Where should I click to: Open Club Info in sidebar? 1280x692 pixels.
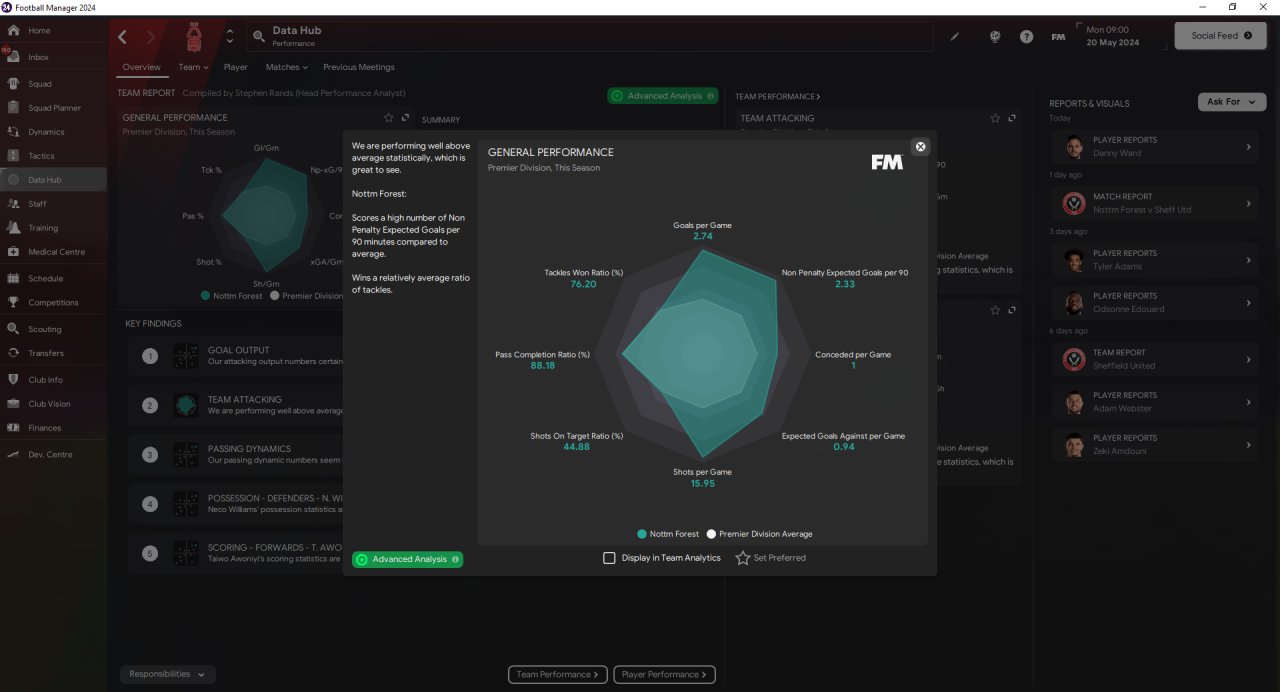[x=53, y=380]
